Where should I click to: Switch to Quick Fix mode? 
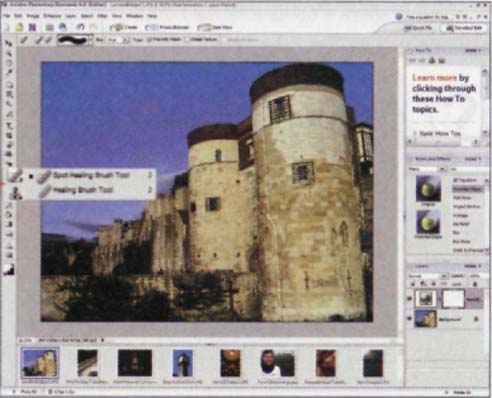418,28
